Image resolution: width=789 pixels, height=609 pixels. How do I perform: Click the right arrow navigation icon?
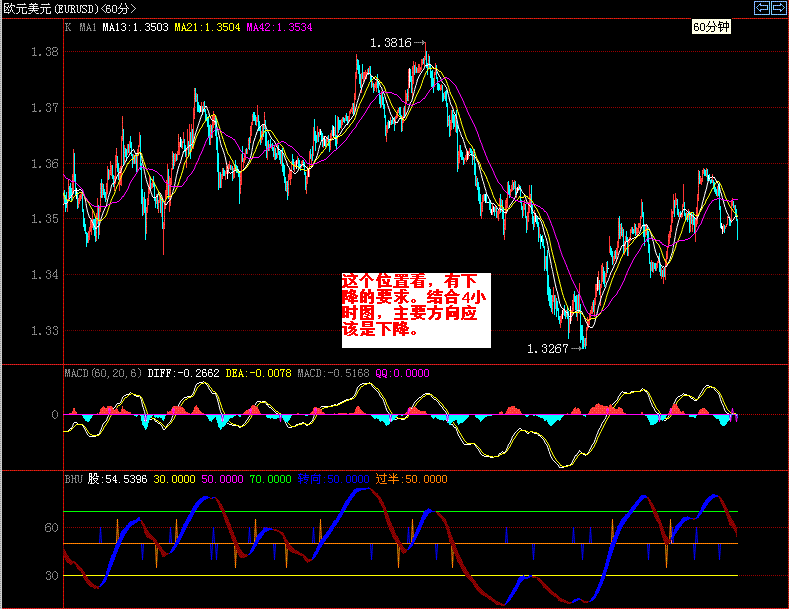[779, 8]
